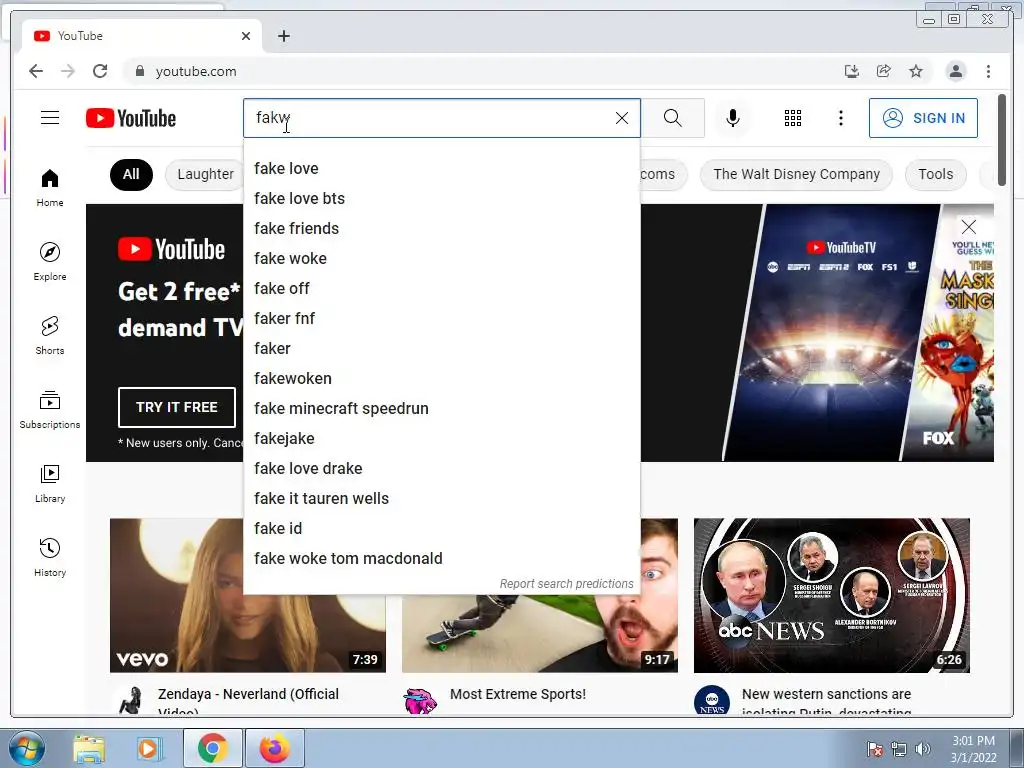Pick 'fake minecraft speedrun' suggestion
Screen dimensions: 1024x768
pyautogui.click(x=441, y=409)
